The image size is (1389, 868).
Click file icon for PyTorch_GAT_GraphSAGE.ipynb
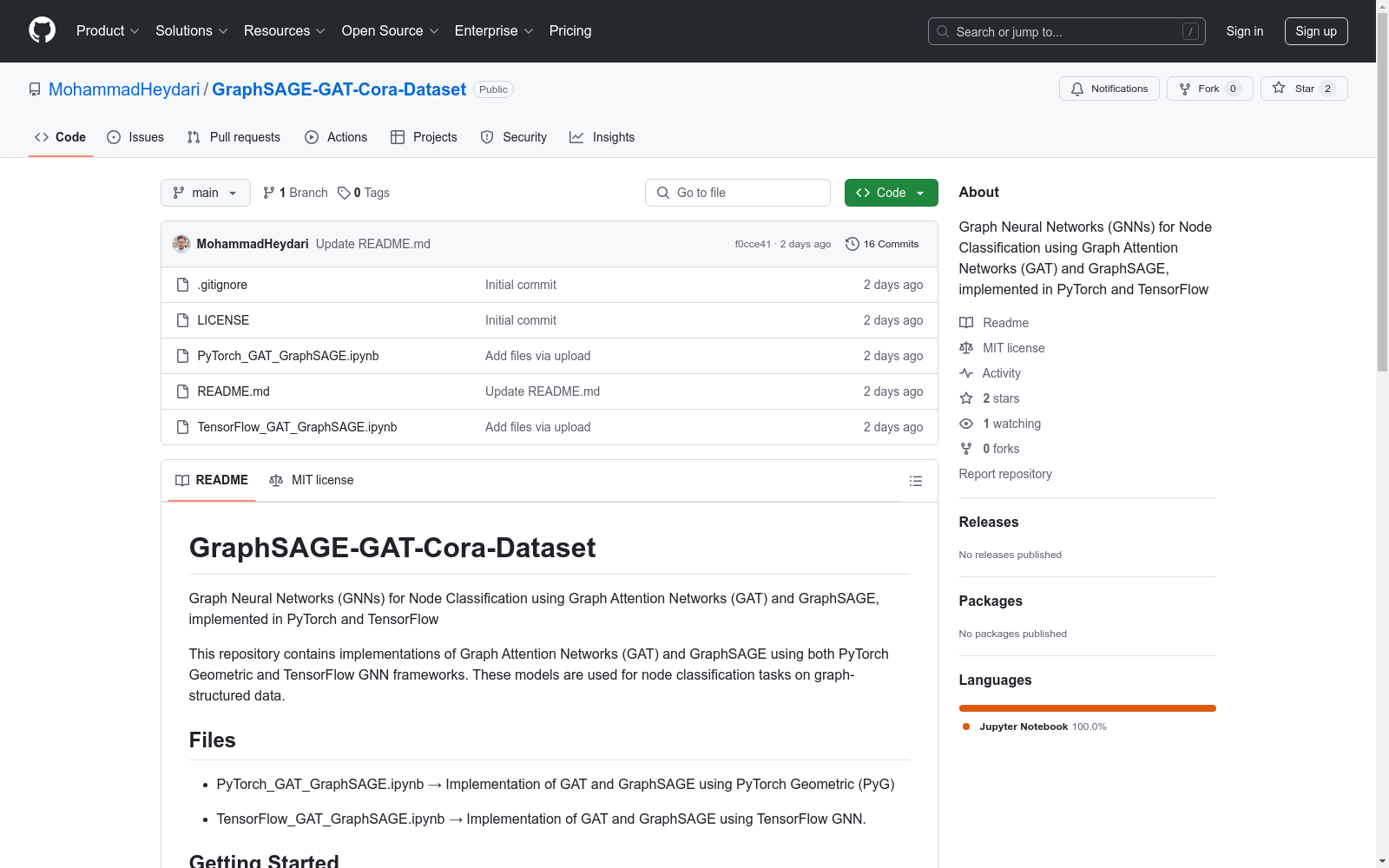pyautogui.click(x=182, y=356)
